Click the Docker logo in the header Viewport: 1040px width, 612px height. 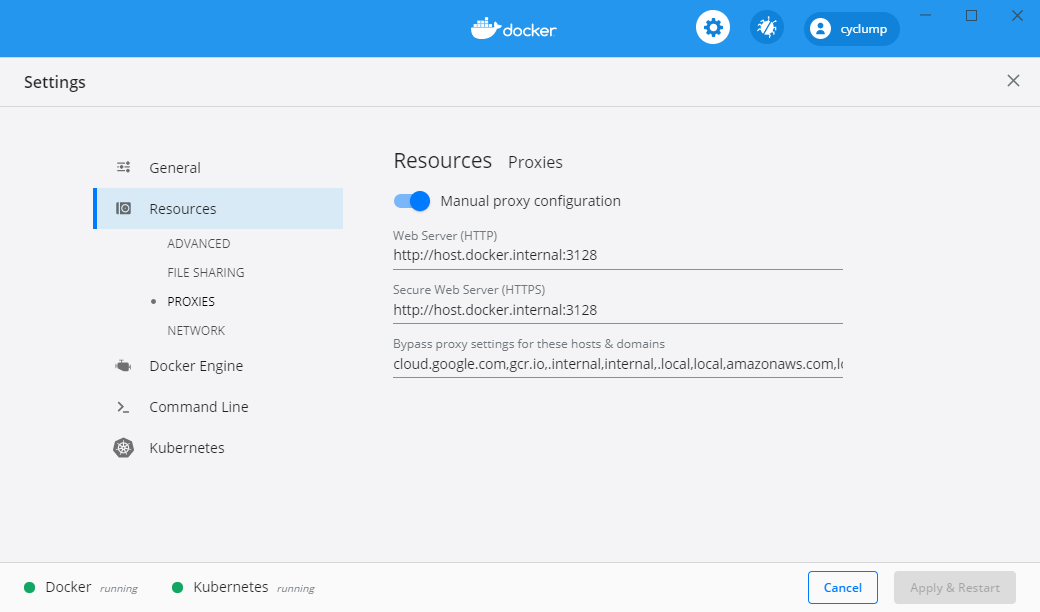[x=513, y=28]
